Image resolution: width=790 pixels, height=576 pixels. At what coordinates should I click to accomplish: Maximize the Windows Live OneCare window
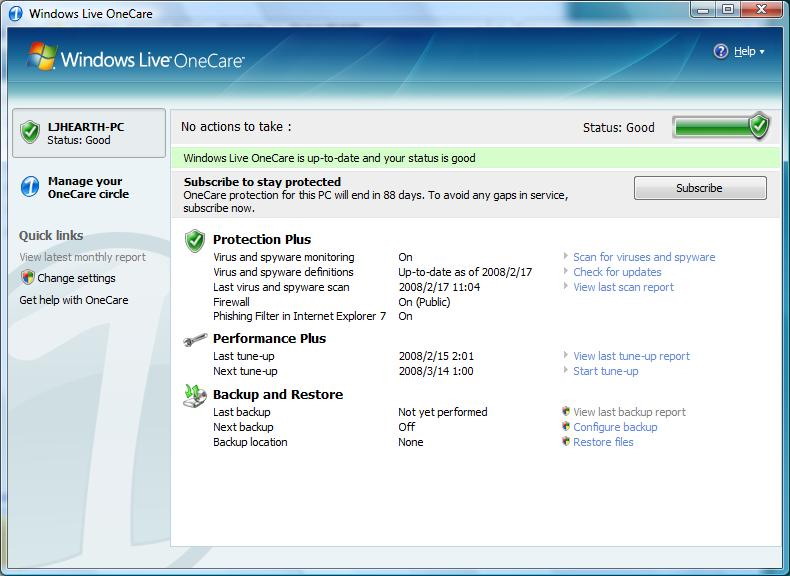728,10
